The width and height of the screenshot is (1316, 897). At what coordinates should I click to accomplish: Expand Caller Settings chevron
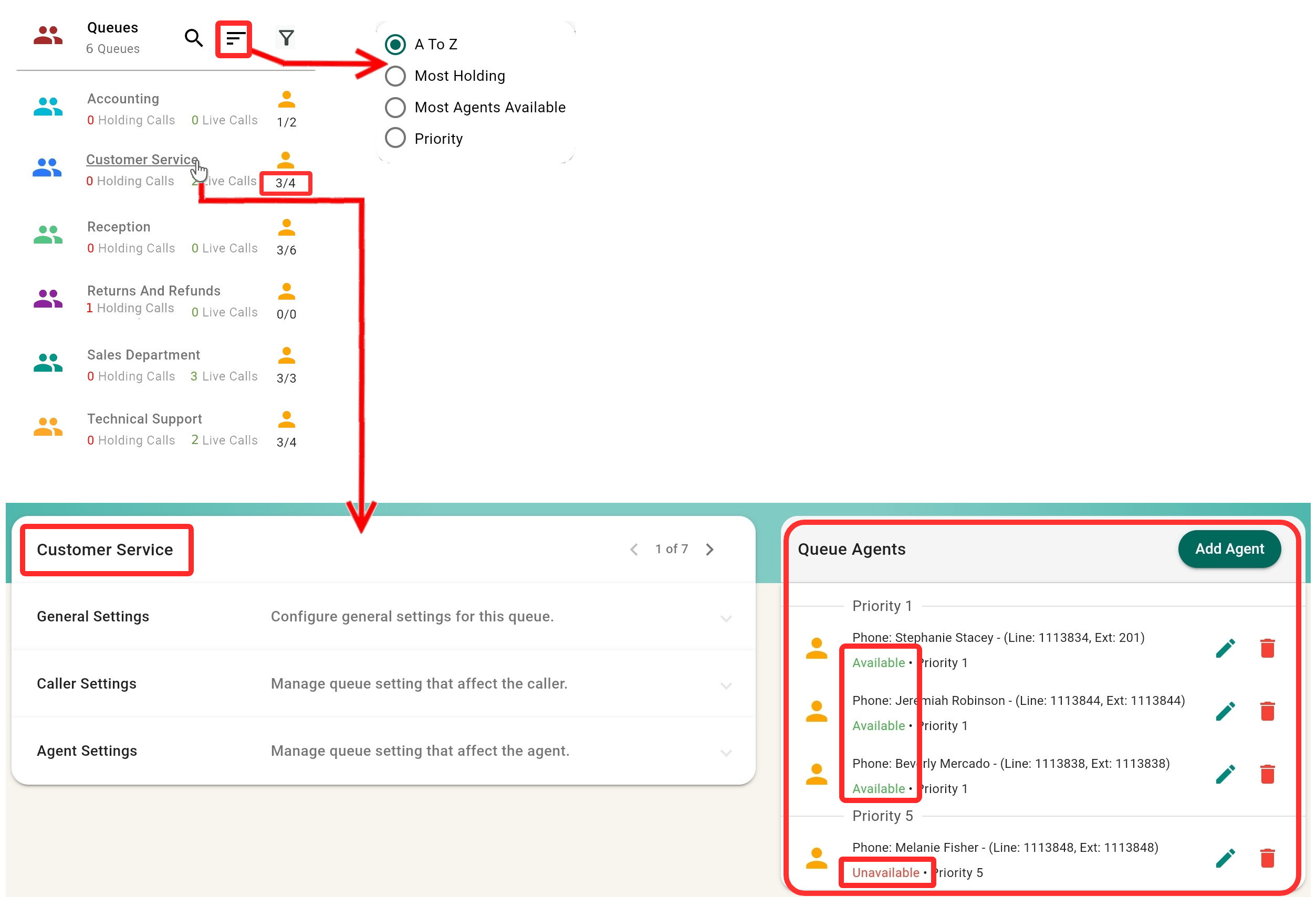[x=726, y=685]
